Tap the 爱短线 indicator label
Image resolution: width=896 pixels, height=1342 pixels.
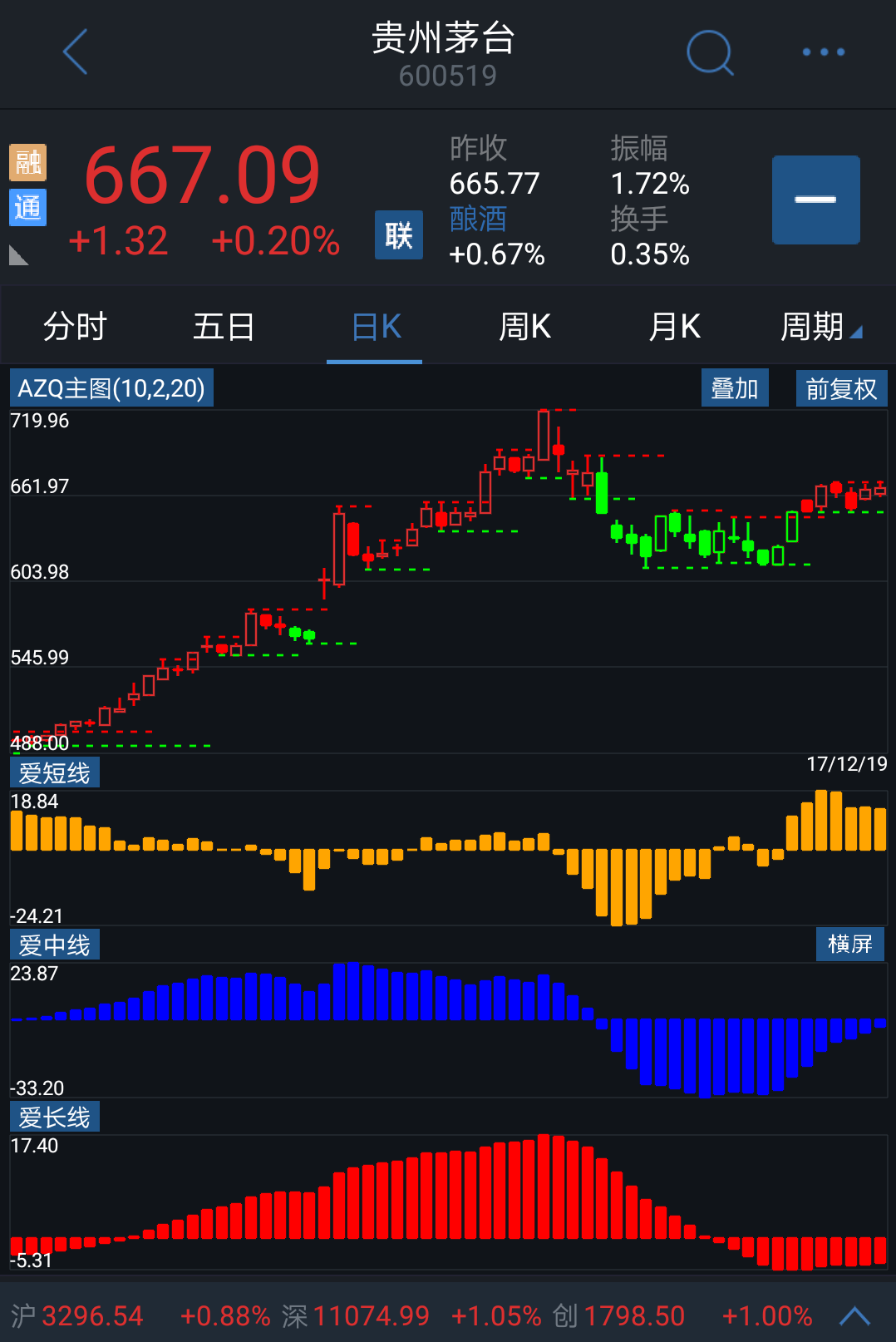tap(55, 772)
